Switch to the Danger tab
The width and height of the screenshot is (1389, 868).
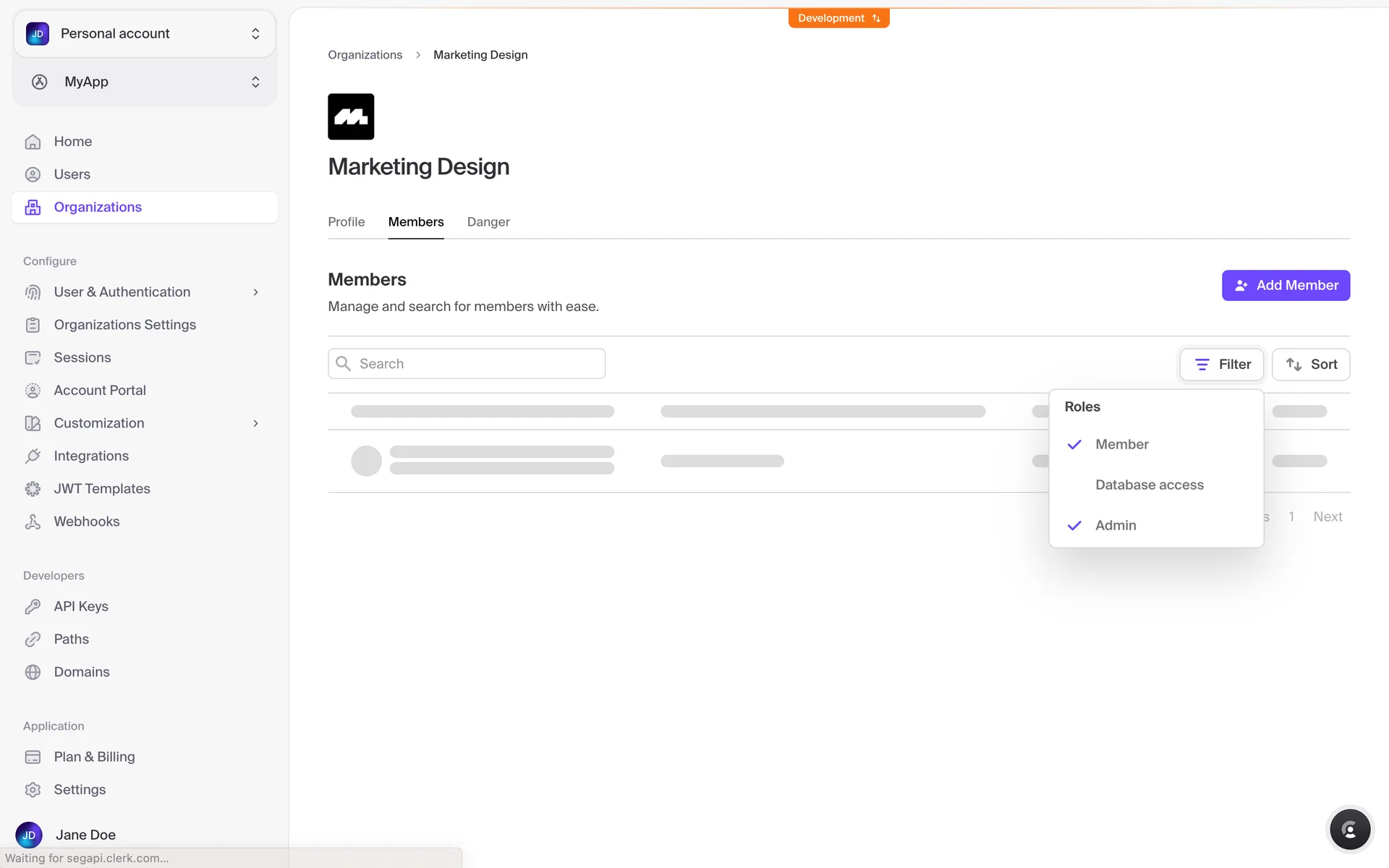[x=488, y=222]
